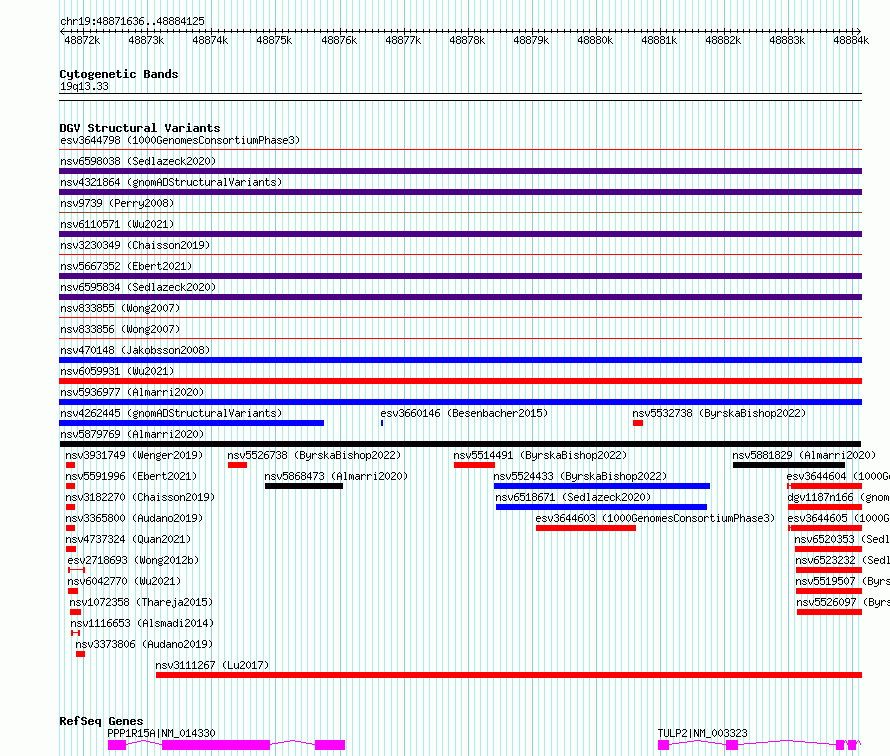This screenshot has width=890, height=756.
Task: Click nsv4262445 (gnomADStructuralVariants) label
Action: (171, 413)
